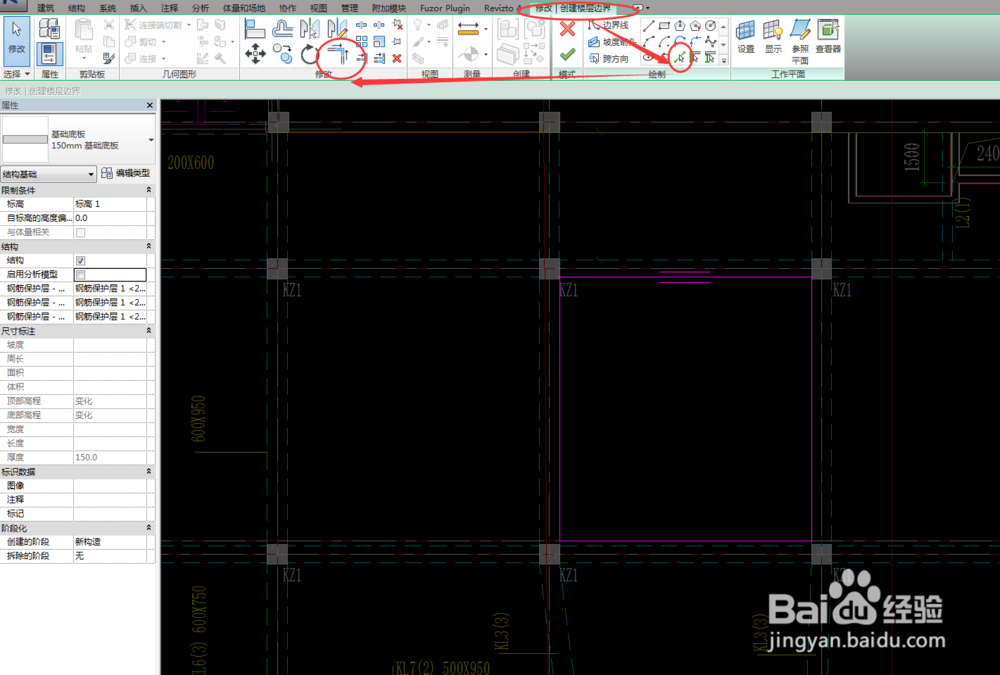Select the Circle draw tool
The height and width of the screenshot is (675, 1000).
[710, 26]
